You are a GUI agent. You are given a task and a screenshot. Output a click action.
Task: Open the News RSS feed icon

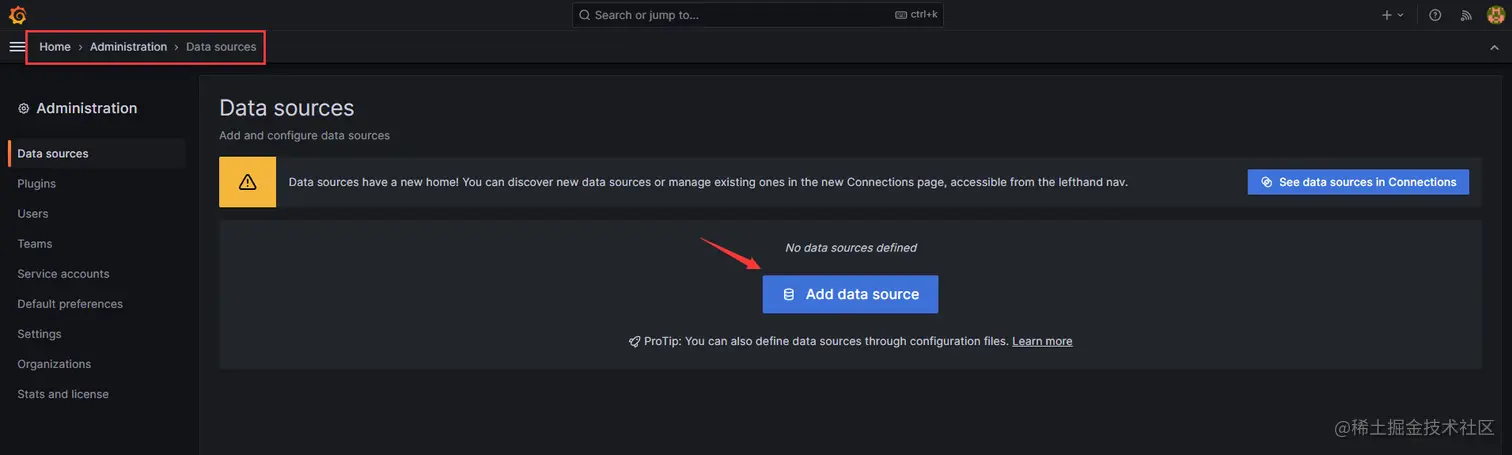point(1466,15)
